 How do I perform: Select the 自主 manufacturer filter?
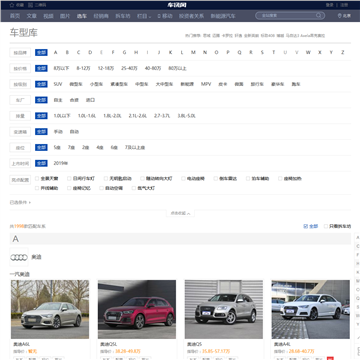[x=58, y=100]
